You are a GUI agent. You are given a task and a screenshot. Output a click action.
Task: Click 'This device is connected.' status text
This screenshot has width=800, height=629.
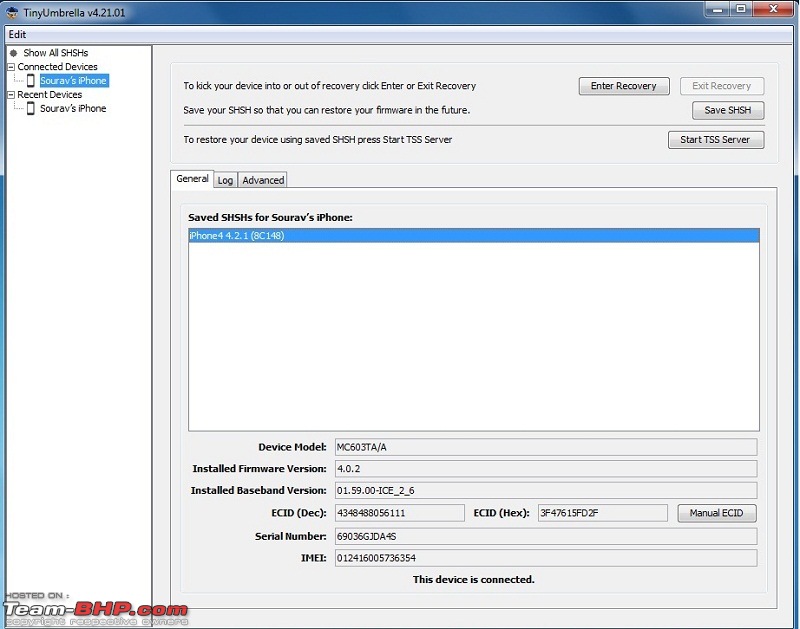point(473,580)
